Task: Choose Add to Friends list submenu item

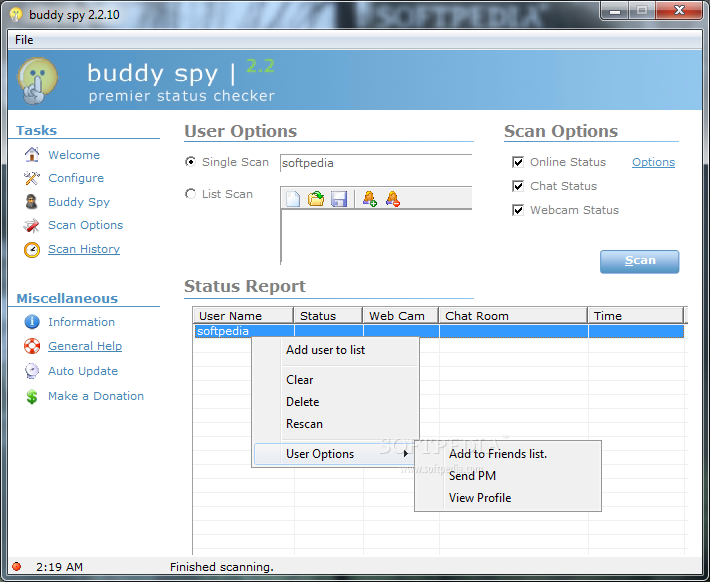Action: (508, 454)
